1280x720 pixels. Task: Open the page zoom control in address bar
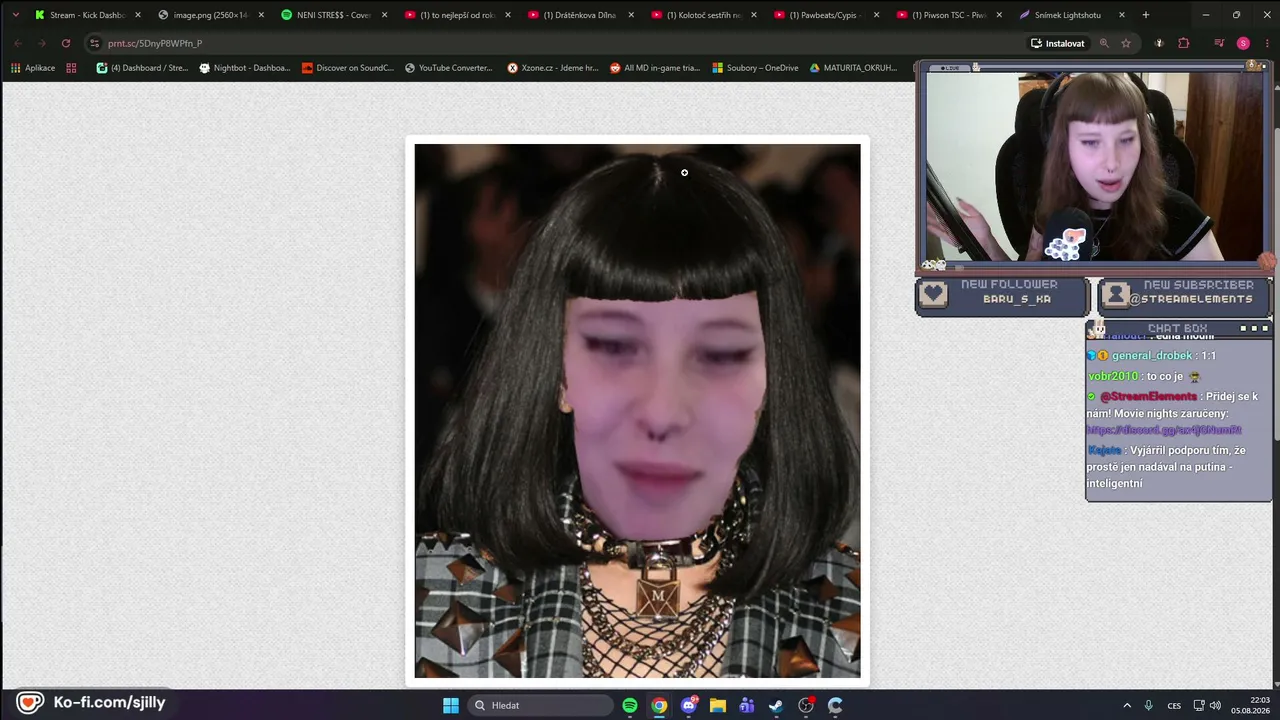pyautogui.click(x=1104, y=43)
